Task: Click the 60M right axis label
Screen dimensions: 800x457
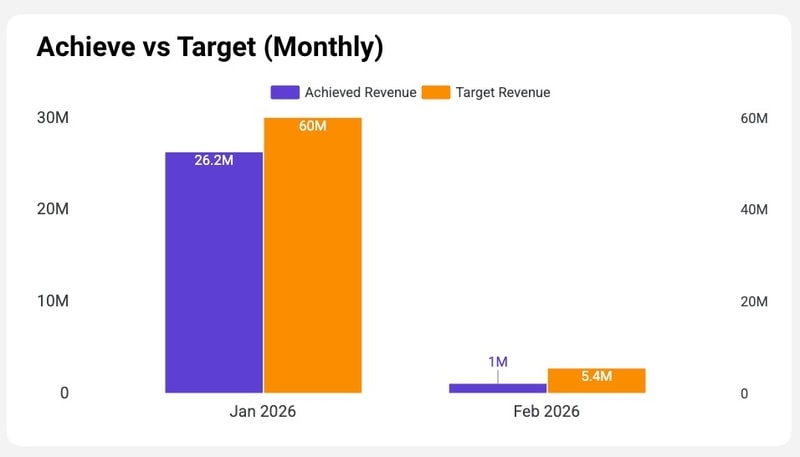Action: tap(753, 118)
